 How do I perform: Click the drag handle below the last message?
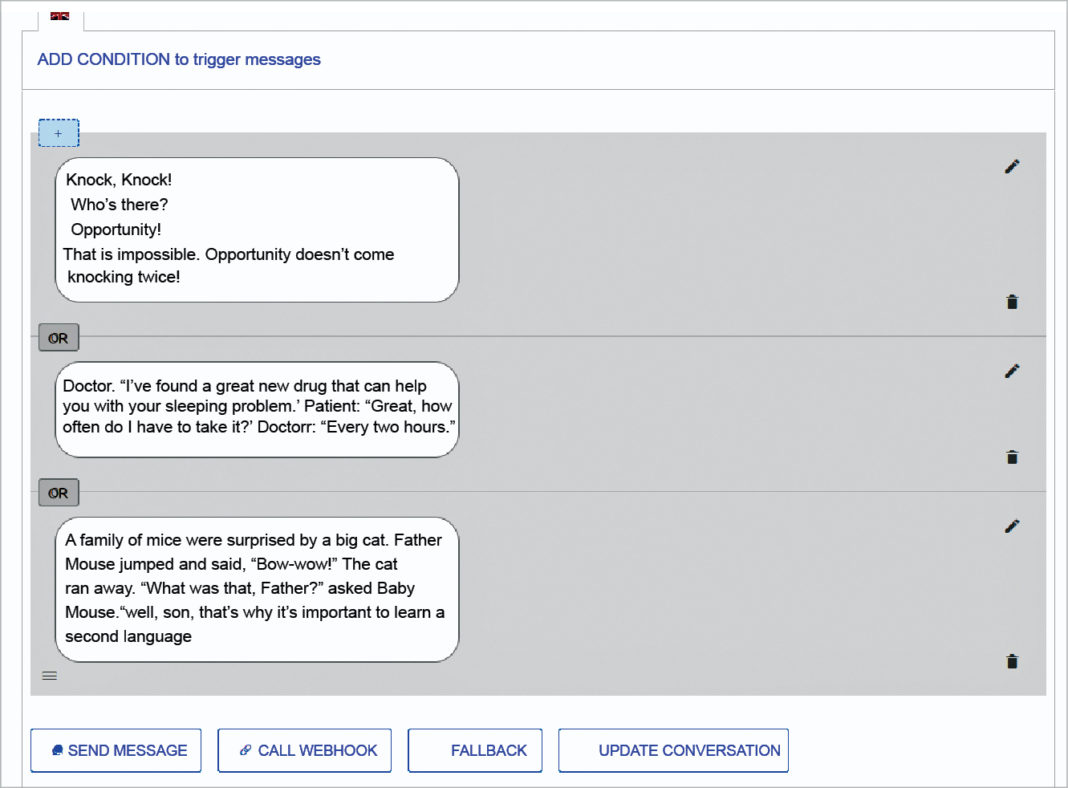tap(49, 675)
